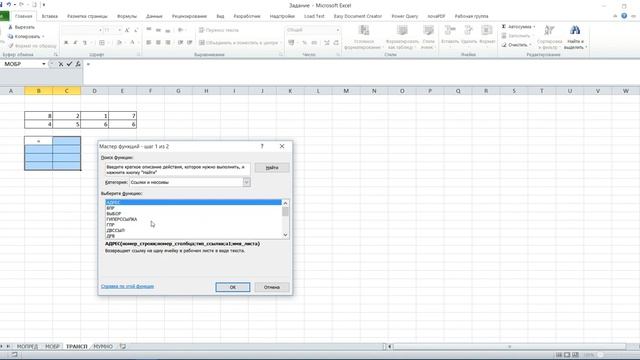
Task: Click OK in the function wizard
Action: (233, 287)
